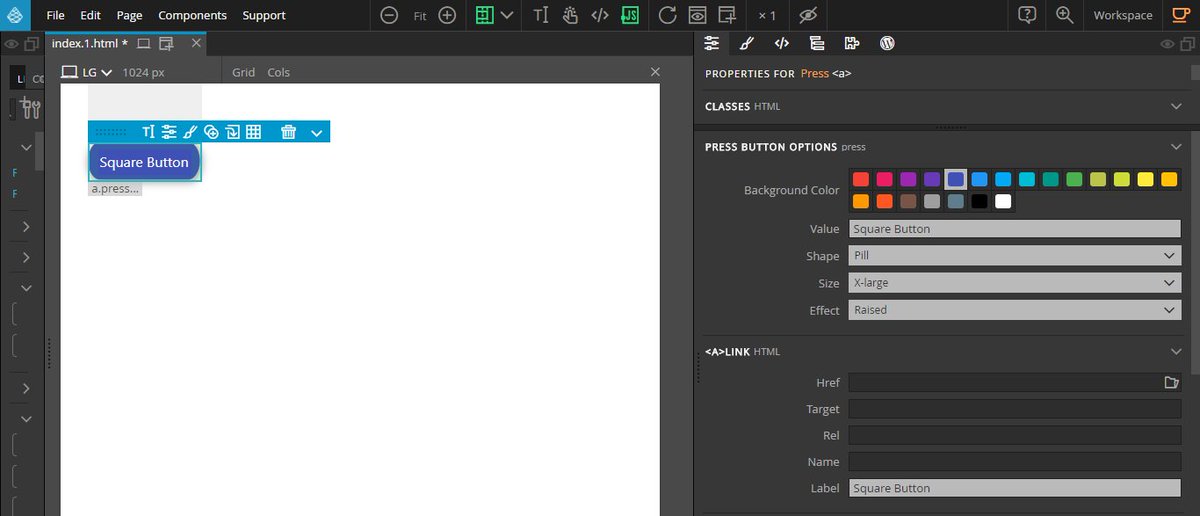The height and width of the screenshot is (516, 1200).
Task: Open the File menu
Action: (x=55, y=15)
